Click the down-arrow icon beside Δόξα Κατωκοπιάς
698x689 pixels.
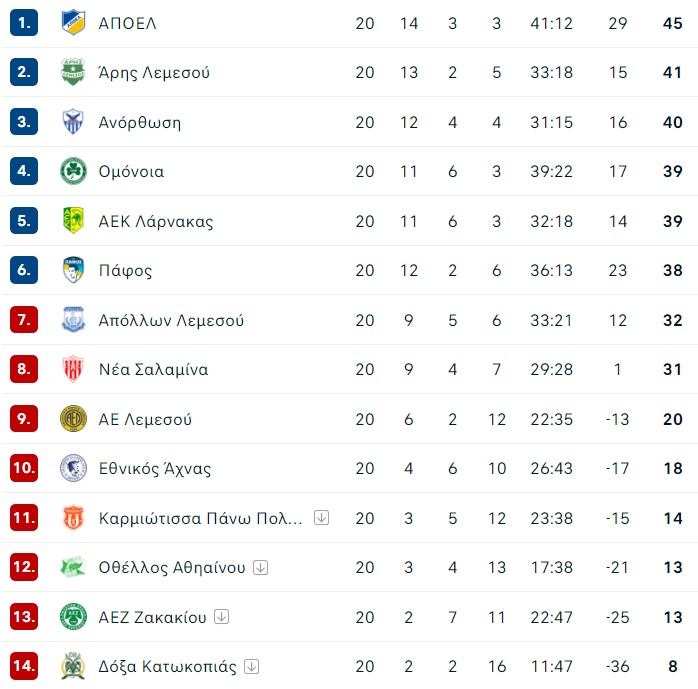[x=252, y=666]
